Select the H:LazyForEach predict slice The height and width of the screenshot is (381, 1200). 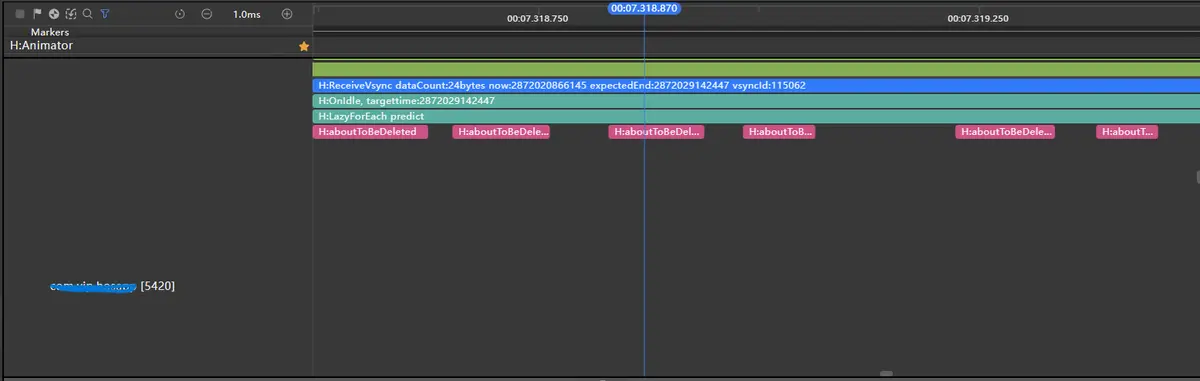tap(756, 116)
